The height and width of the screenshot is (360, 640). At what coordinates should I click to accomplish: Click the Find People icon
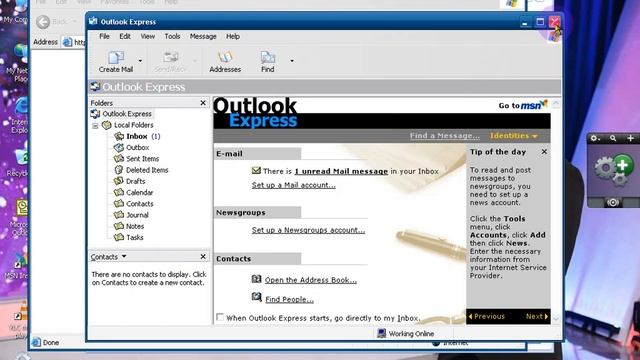pos(256,297)
